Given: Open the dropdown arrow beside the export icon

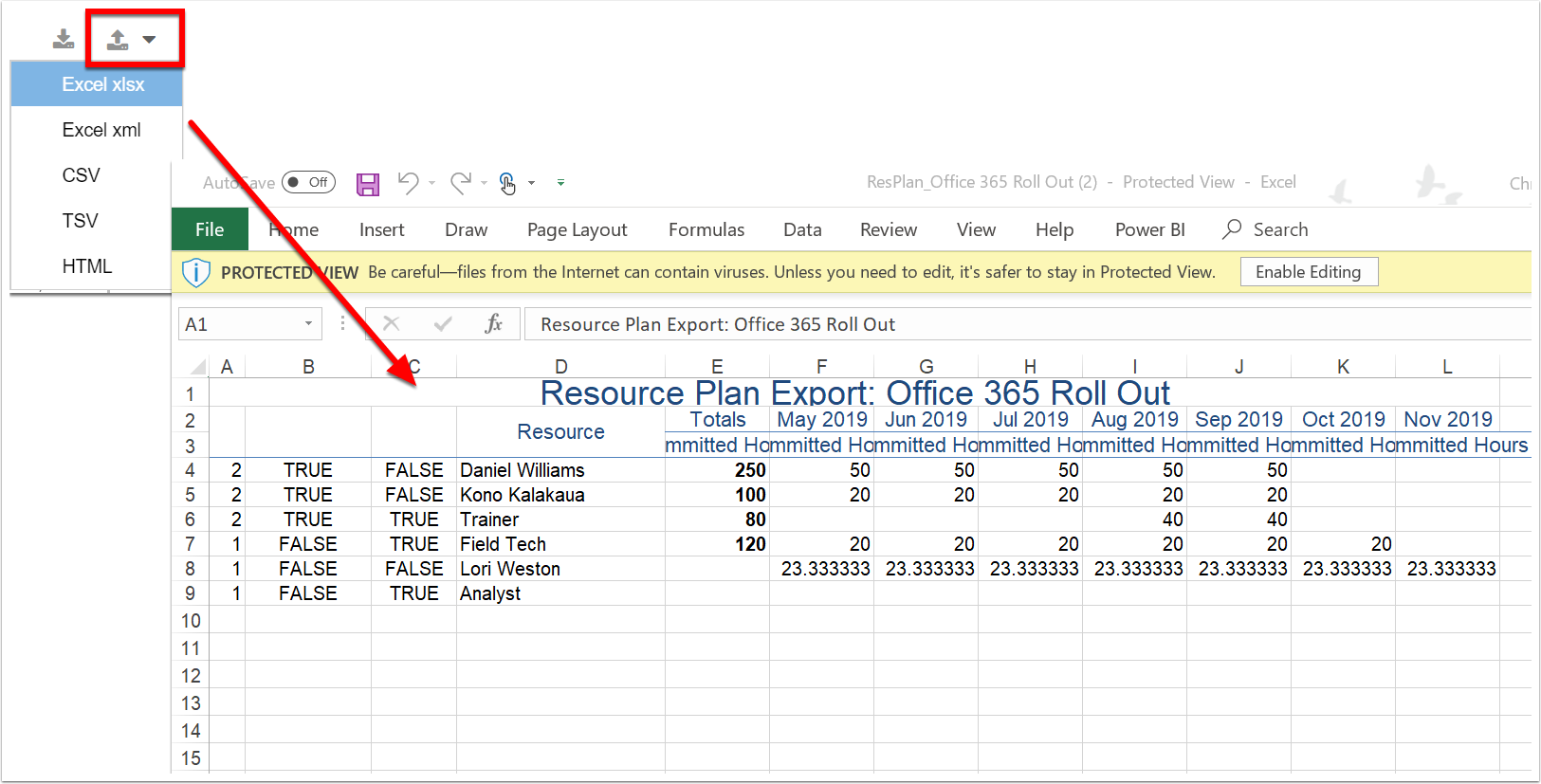Looking at the screenshot, I should (149, 40).
